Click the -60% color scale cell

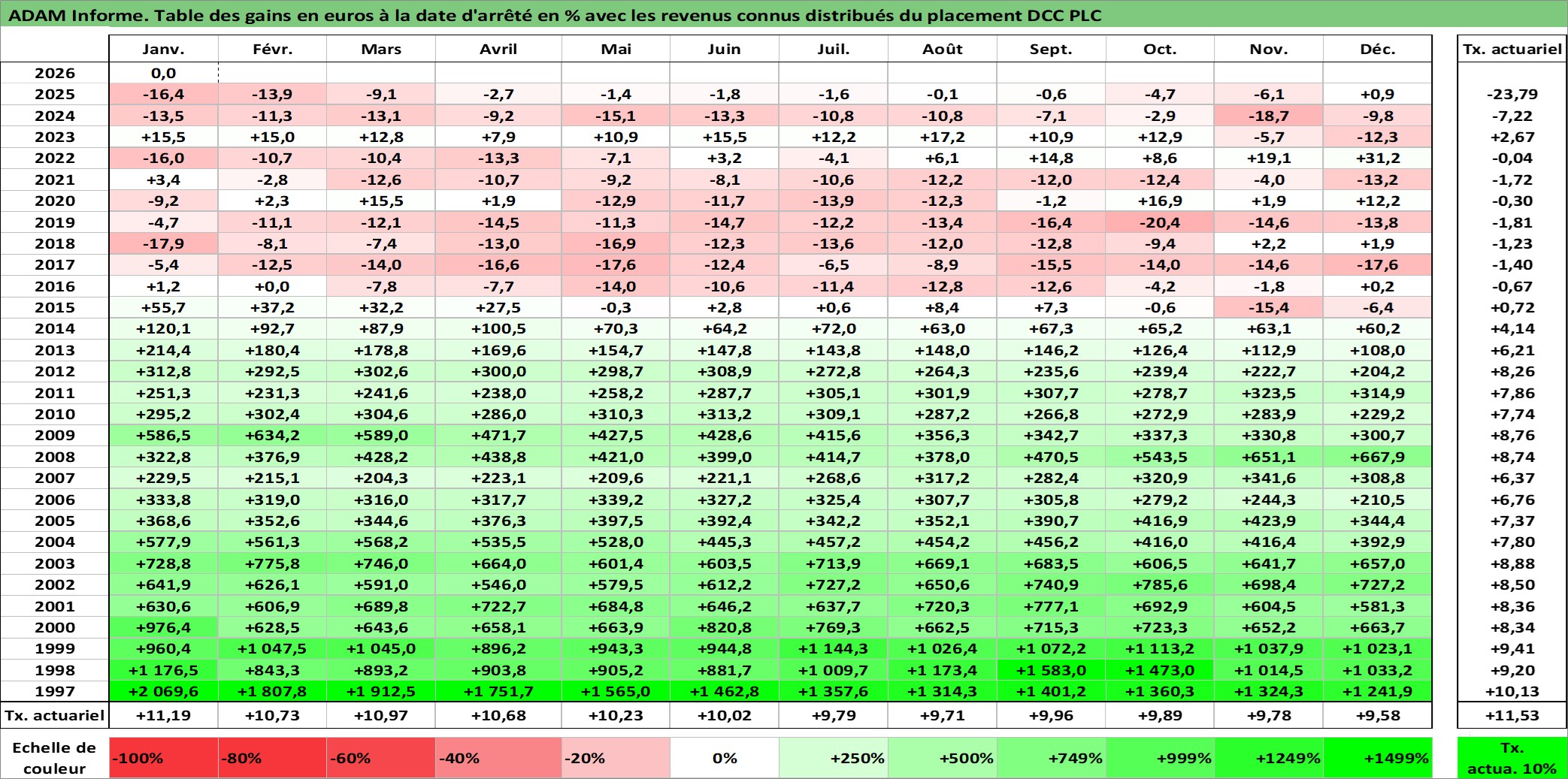tap(381, 758)
